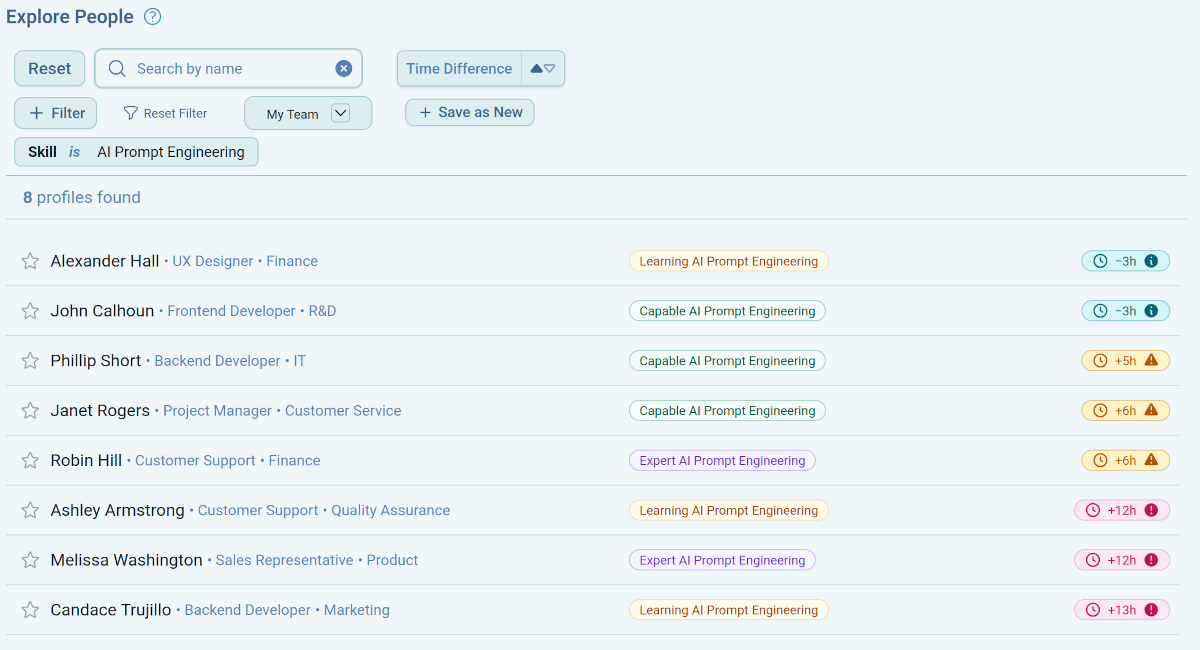Expand the Skill filter chip options
Image resolution: width=1200 pixels, height=650 pixels.
click(135, 152)
